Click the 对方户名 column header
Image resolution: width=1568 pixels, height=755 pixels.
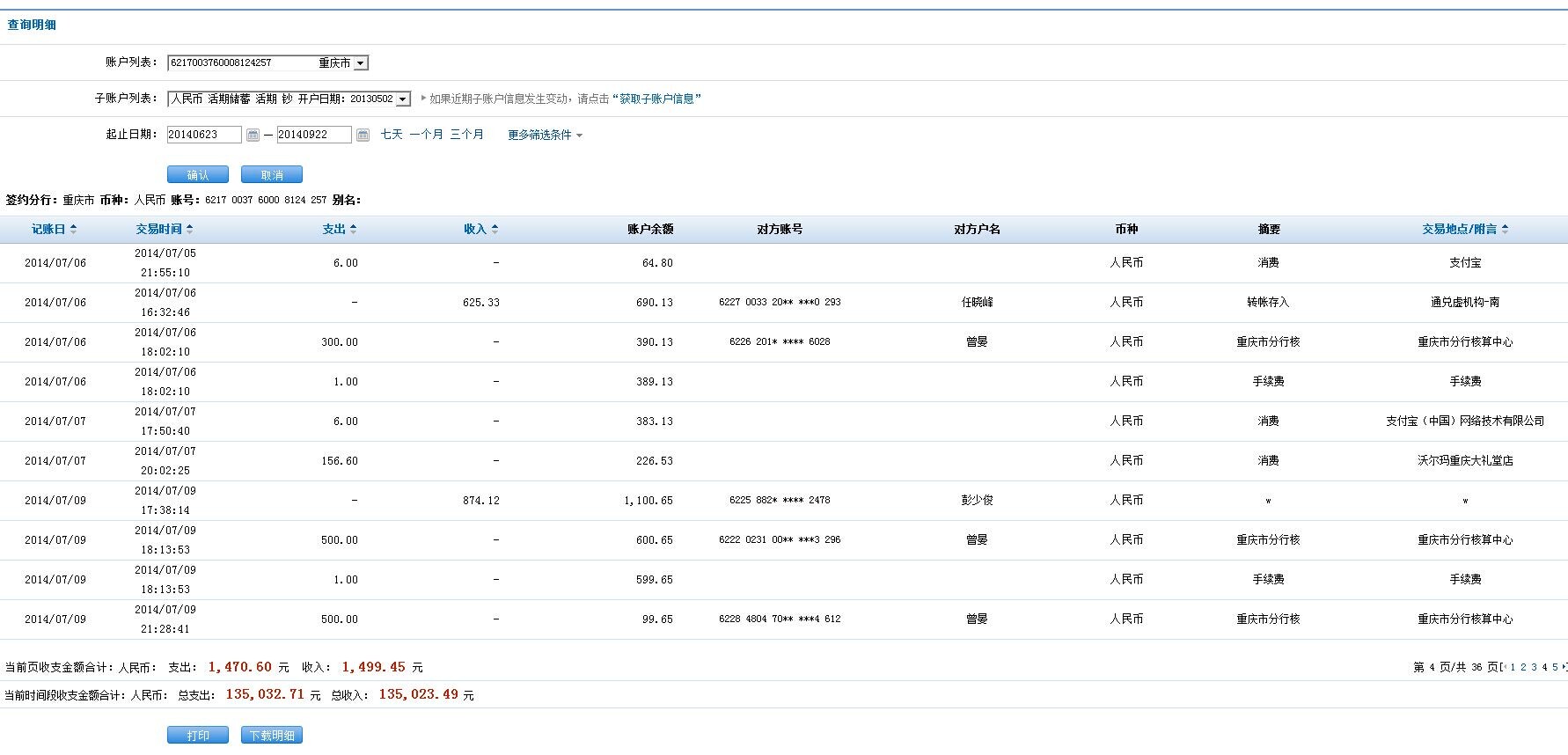click(978, 229)
